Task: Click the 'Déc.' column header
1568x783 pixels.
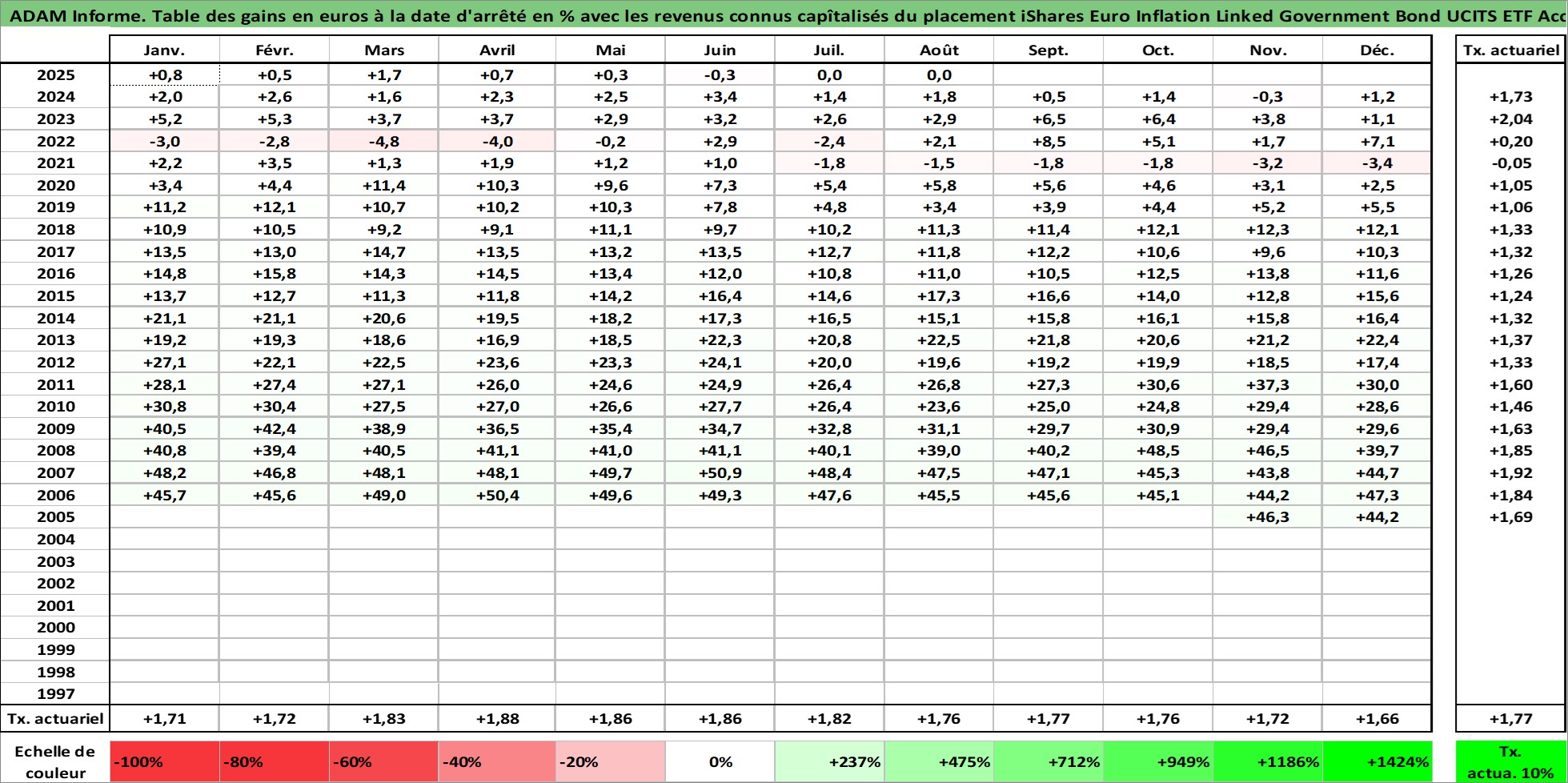Action: 1377,50
